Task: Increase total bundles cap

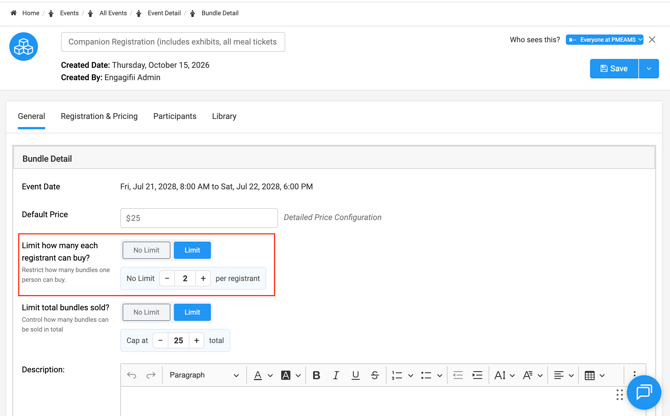Action: (196, 340)
